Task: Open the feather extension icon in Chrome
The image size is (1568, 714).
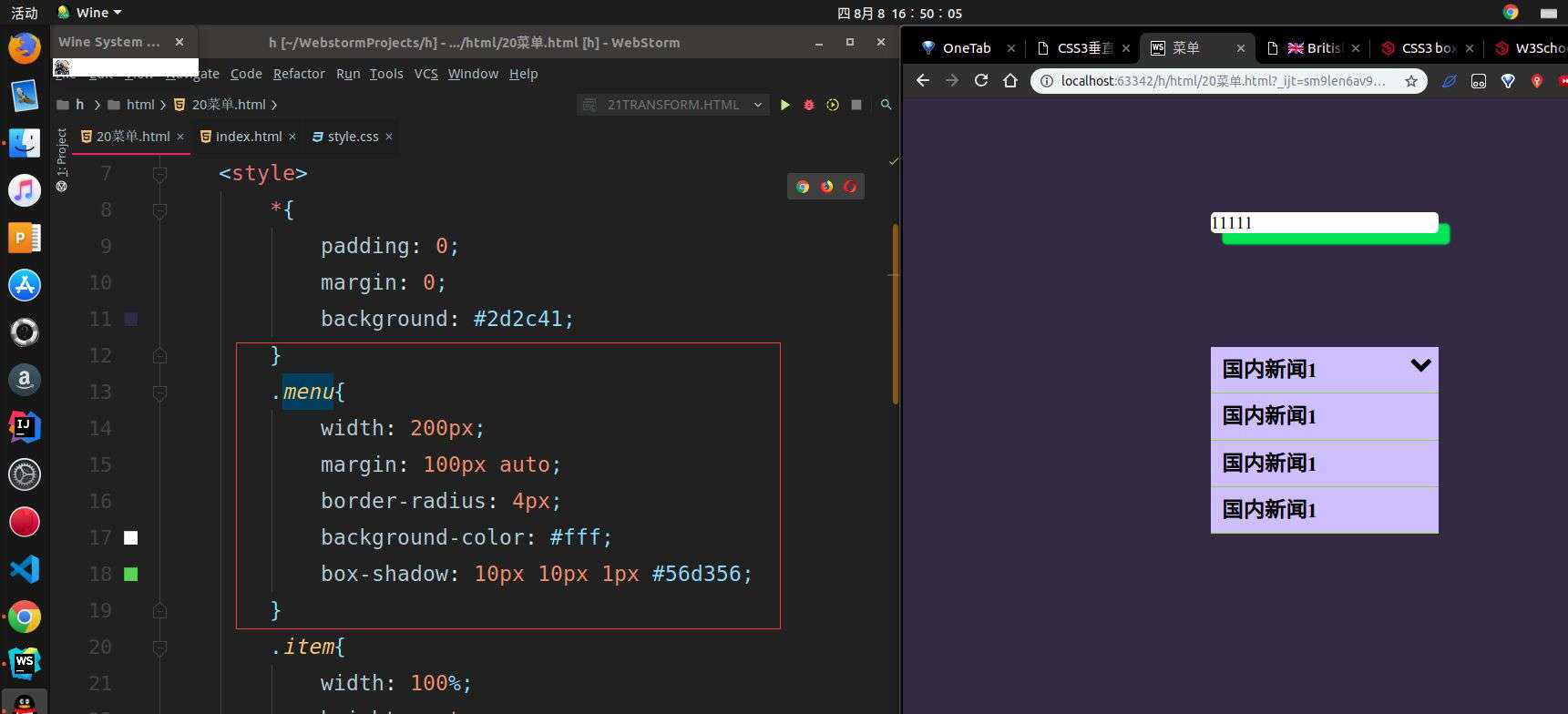Action: tap(1450, 81)
